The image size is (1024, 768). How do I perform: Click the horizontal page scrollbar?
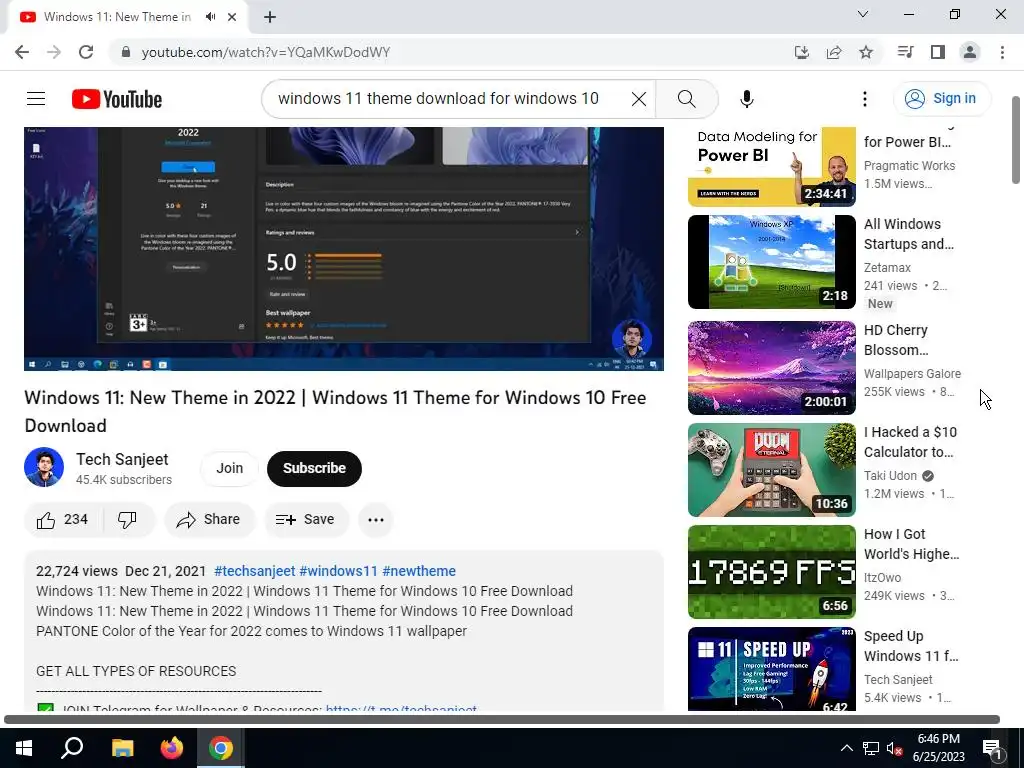(x=502, y=719)
